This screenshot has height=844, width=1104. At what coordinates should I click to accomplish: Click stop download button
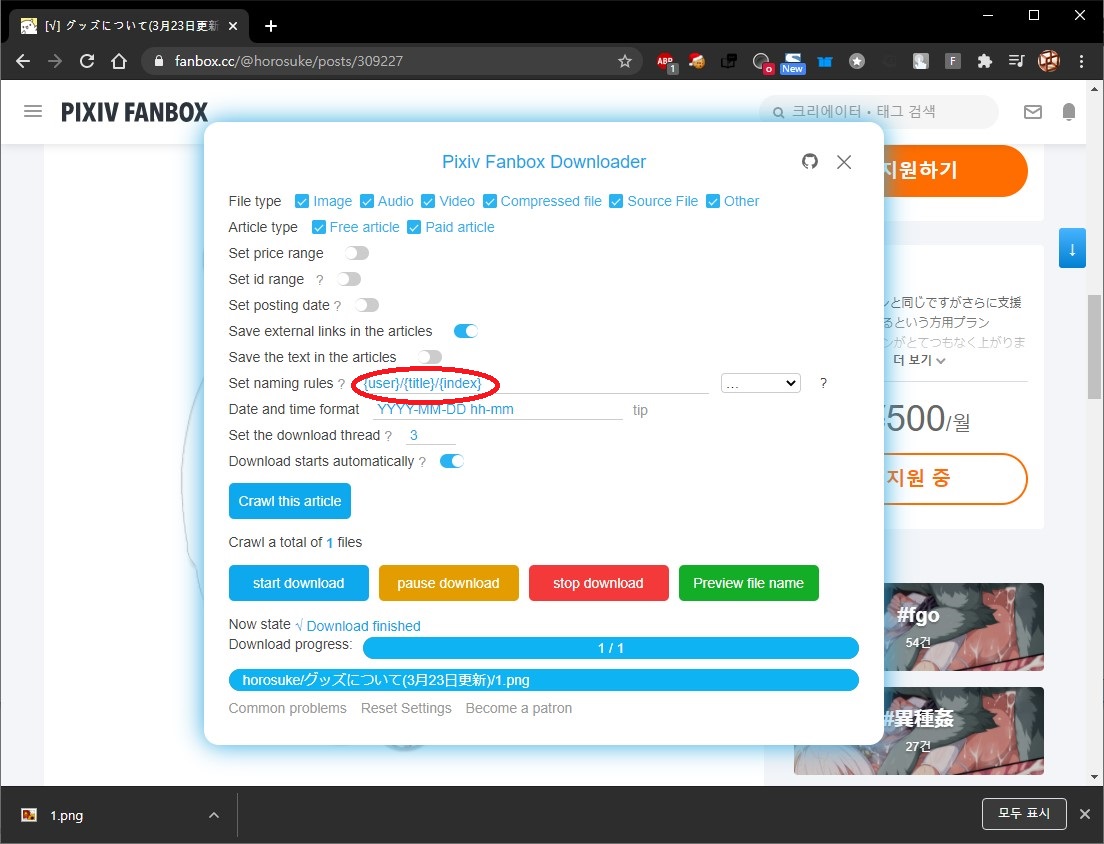(x=598, y=583)
